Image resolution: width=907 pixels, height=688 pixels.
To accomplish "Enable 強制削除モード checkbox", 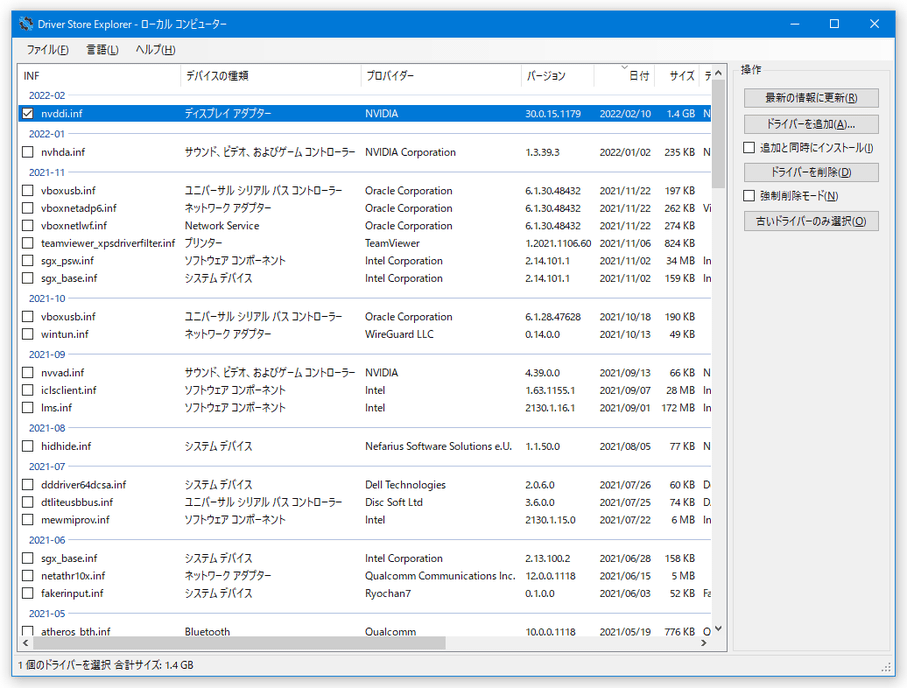I will pos(749,196).
